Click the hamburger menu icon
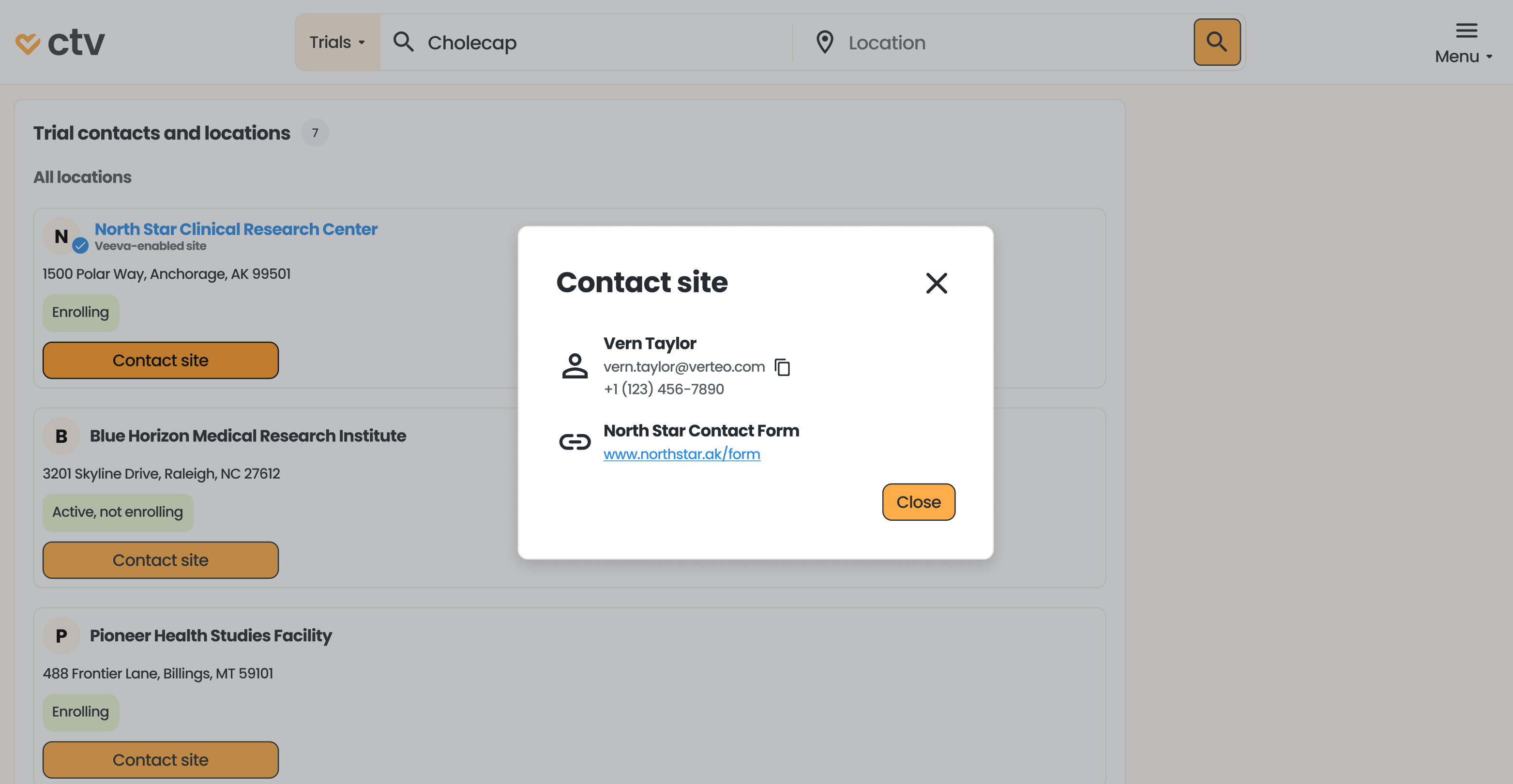The height and width of the screenshot is (784, 1513). coord(1466,30)
